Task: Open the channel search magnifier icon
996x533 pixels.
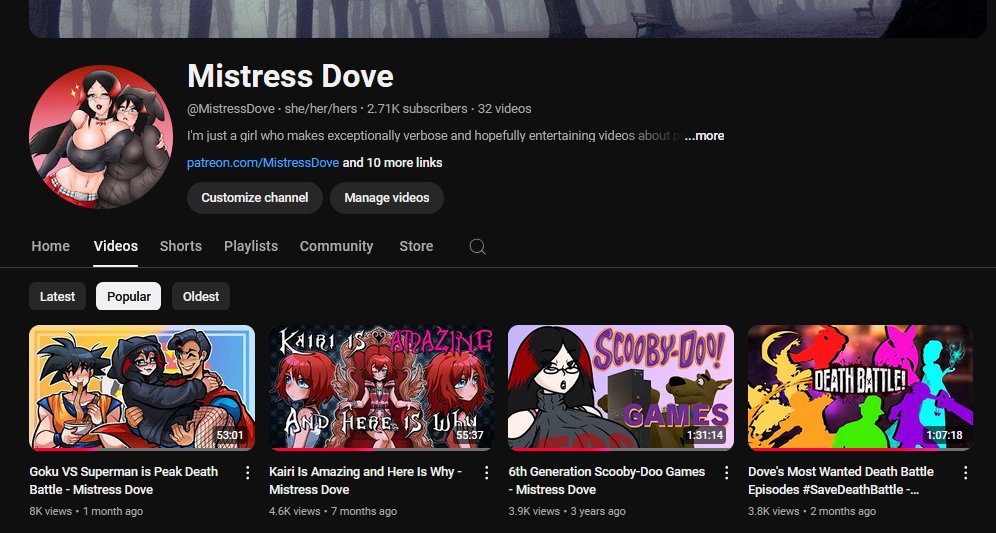Action: tap(478, 246)
